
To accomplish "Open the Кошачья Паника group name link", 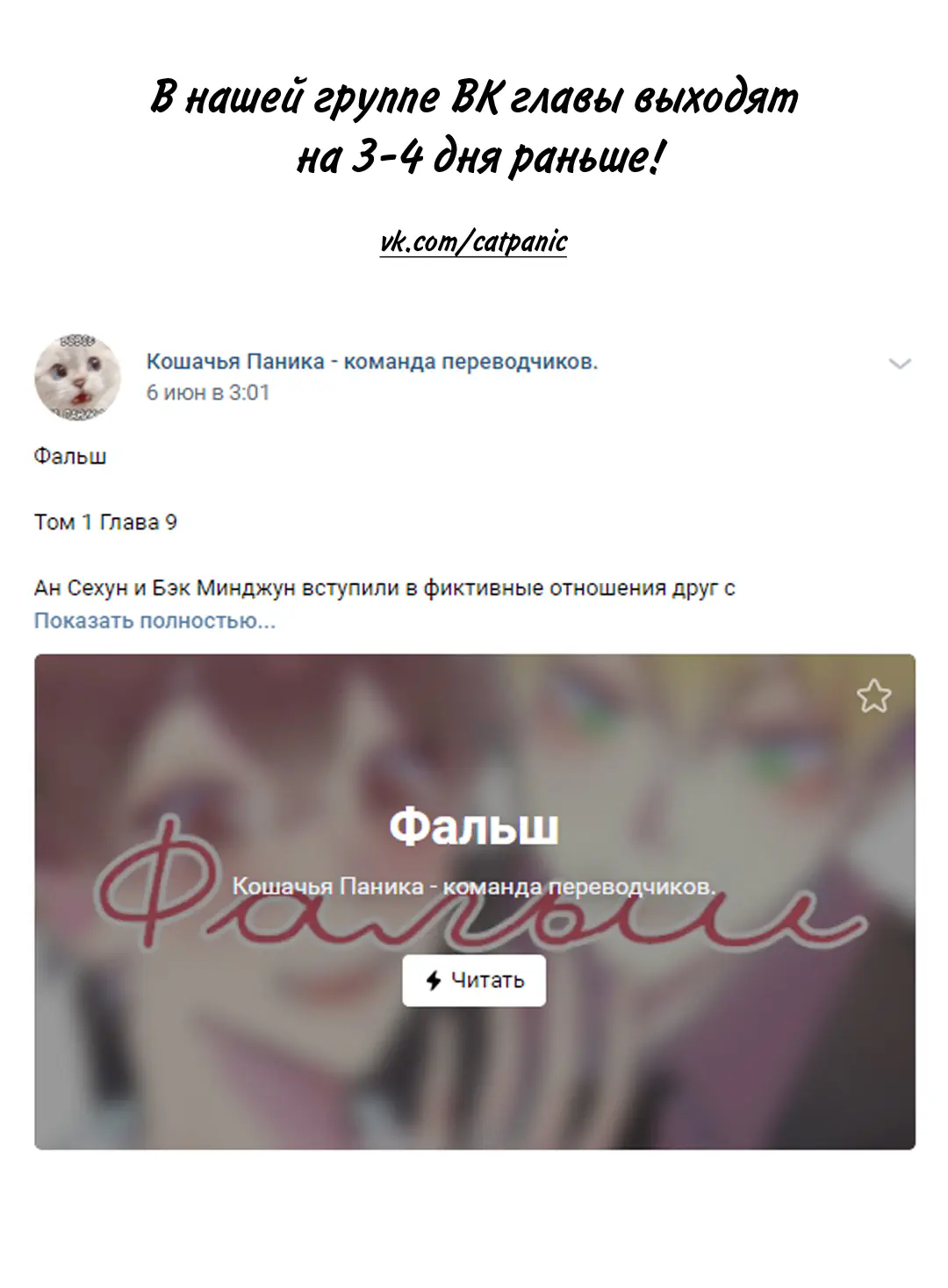I will (x=371, y=361).
